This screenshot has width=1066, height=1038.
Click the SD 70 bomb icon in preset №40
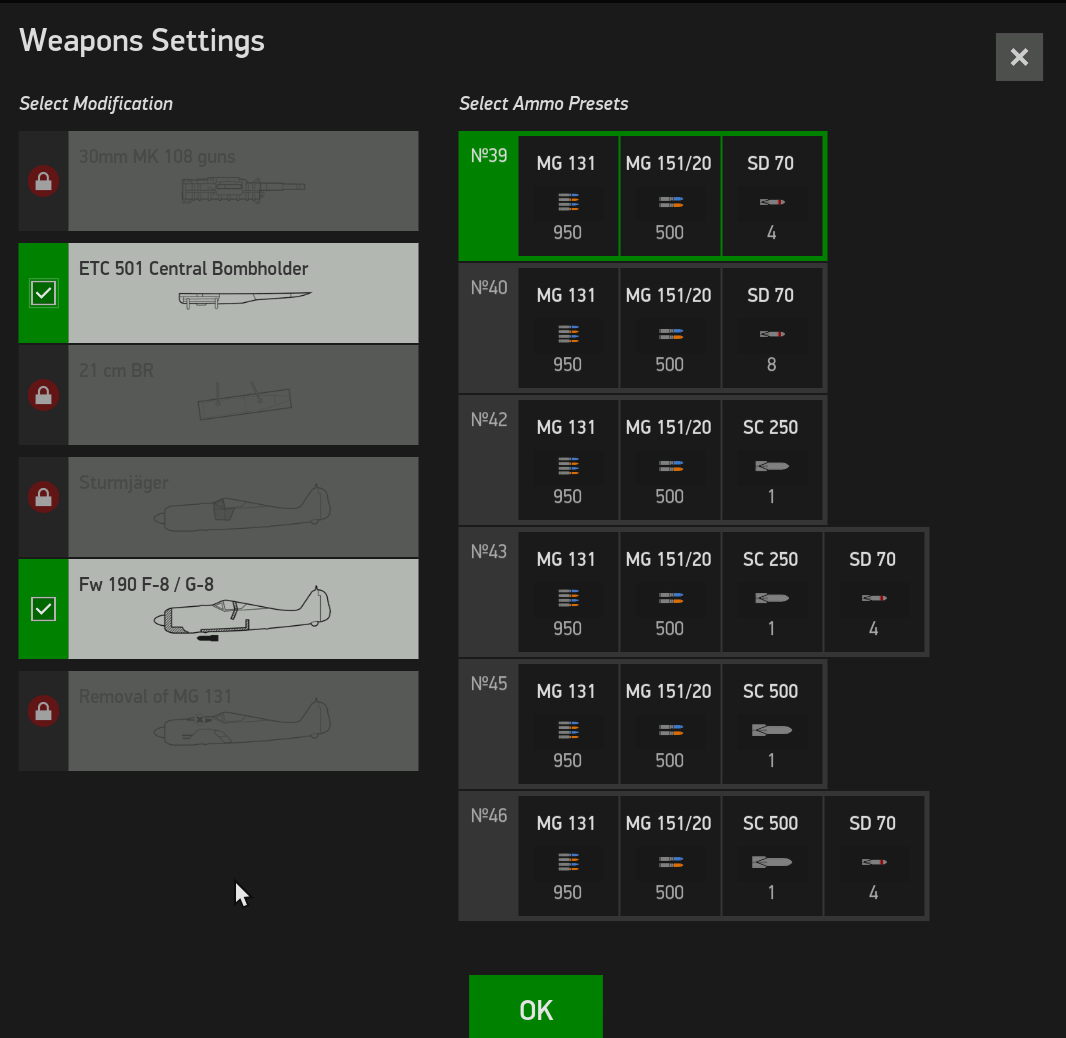pyautogui.click(x=772, y=334)
